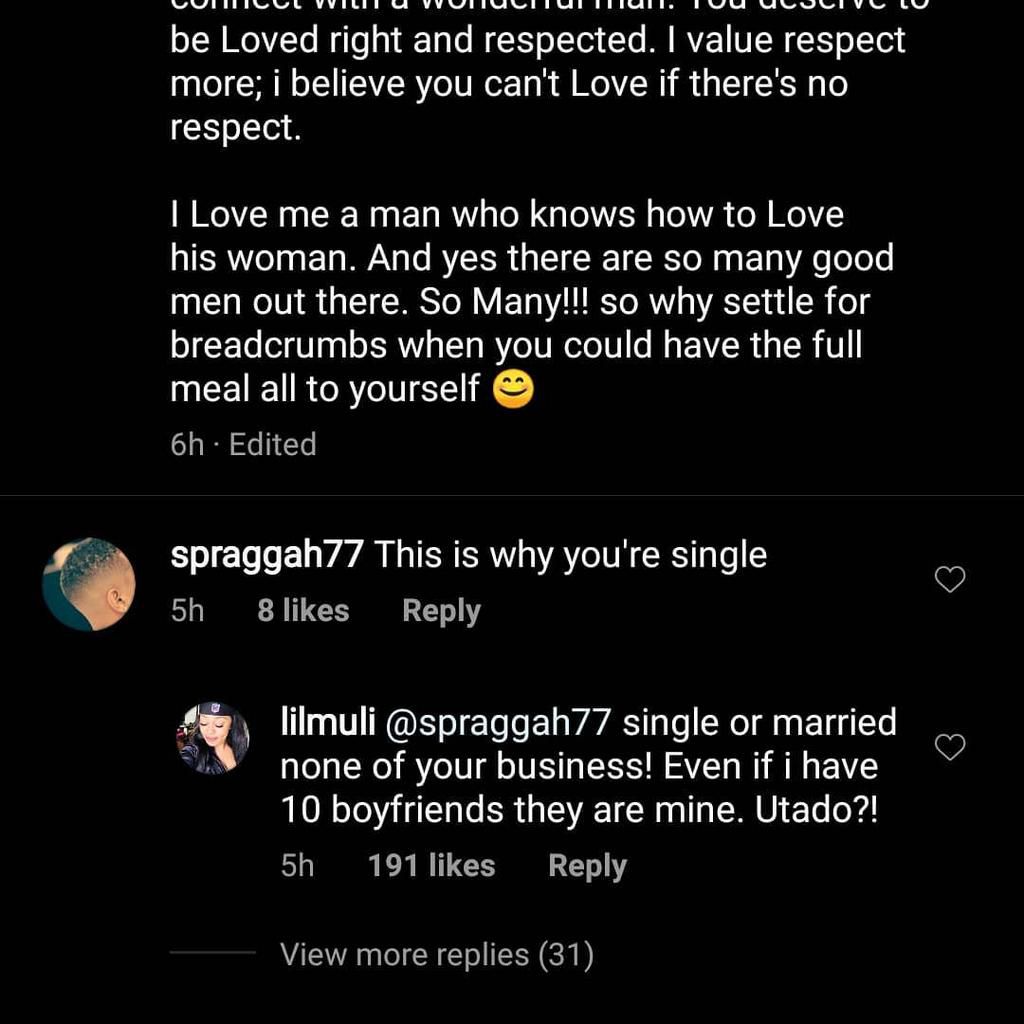Image resolution: width=1024 pixels, height=1024 pixels.
Task: Like spraggah77's comment via heart icon
Action: tap(950, 579)
